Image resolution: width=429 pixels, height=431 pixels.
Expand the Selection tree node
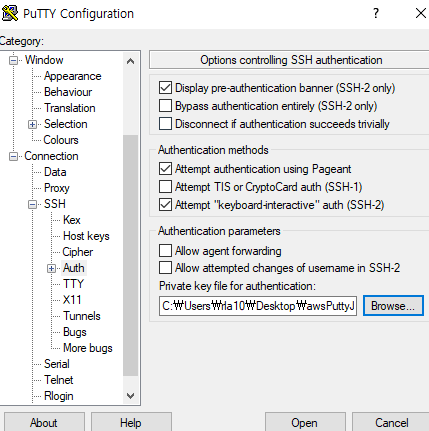(32, 124)
